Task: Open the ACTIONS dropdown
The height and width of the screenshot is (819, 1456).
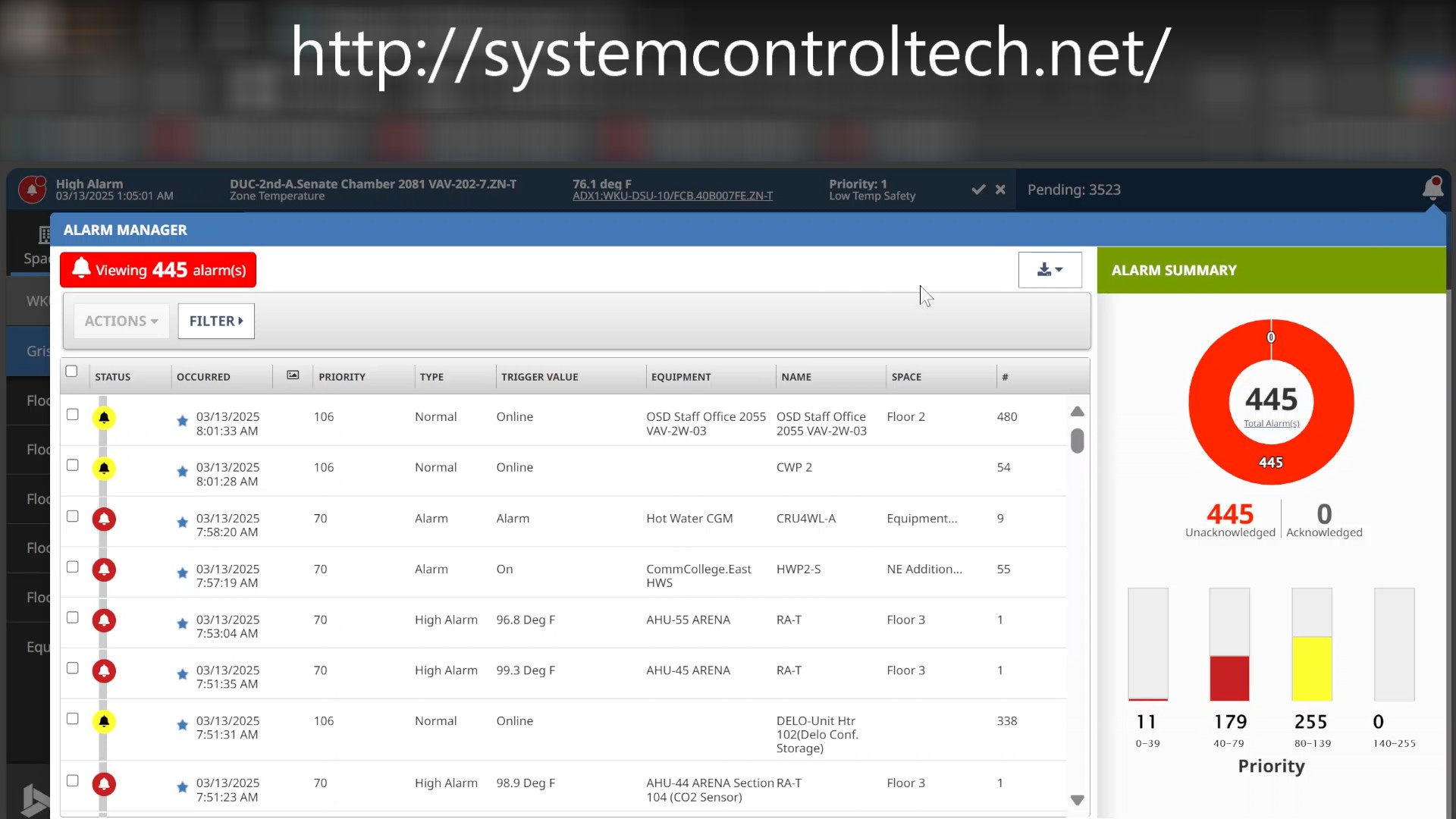Action: pos(121,321)
